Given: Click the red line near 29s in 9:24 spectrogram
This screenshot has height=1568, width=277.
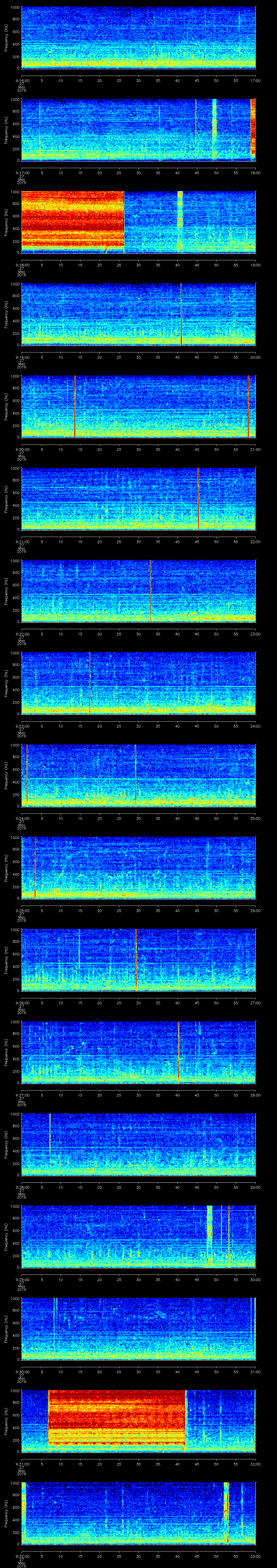Looking at the screenshot, I should point(135,775).
